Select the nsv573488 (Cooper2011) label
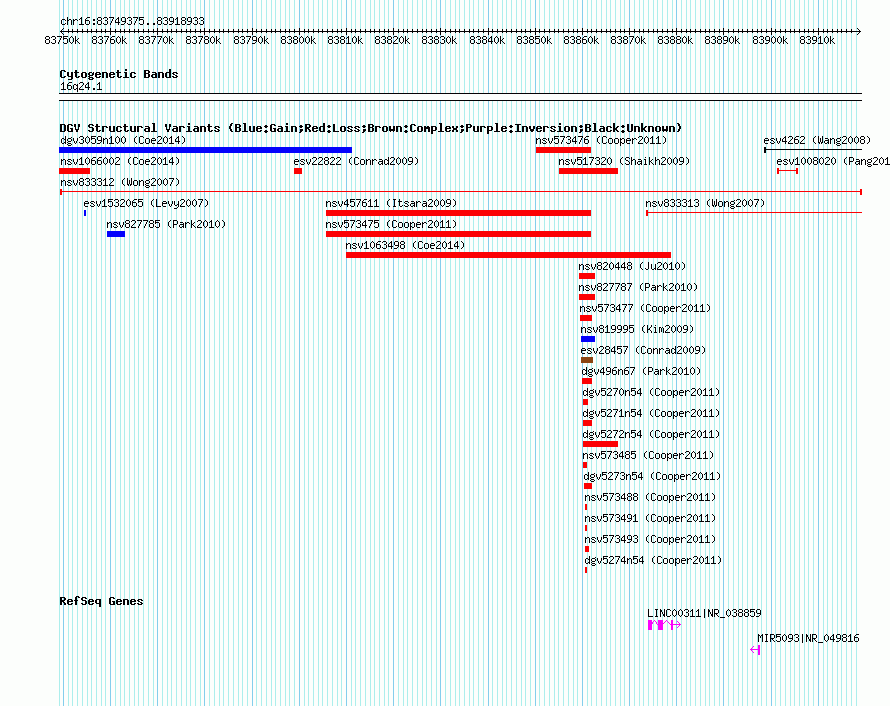 click(x=650, y=497)
